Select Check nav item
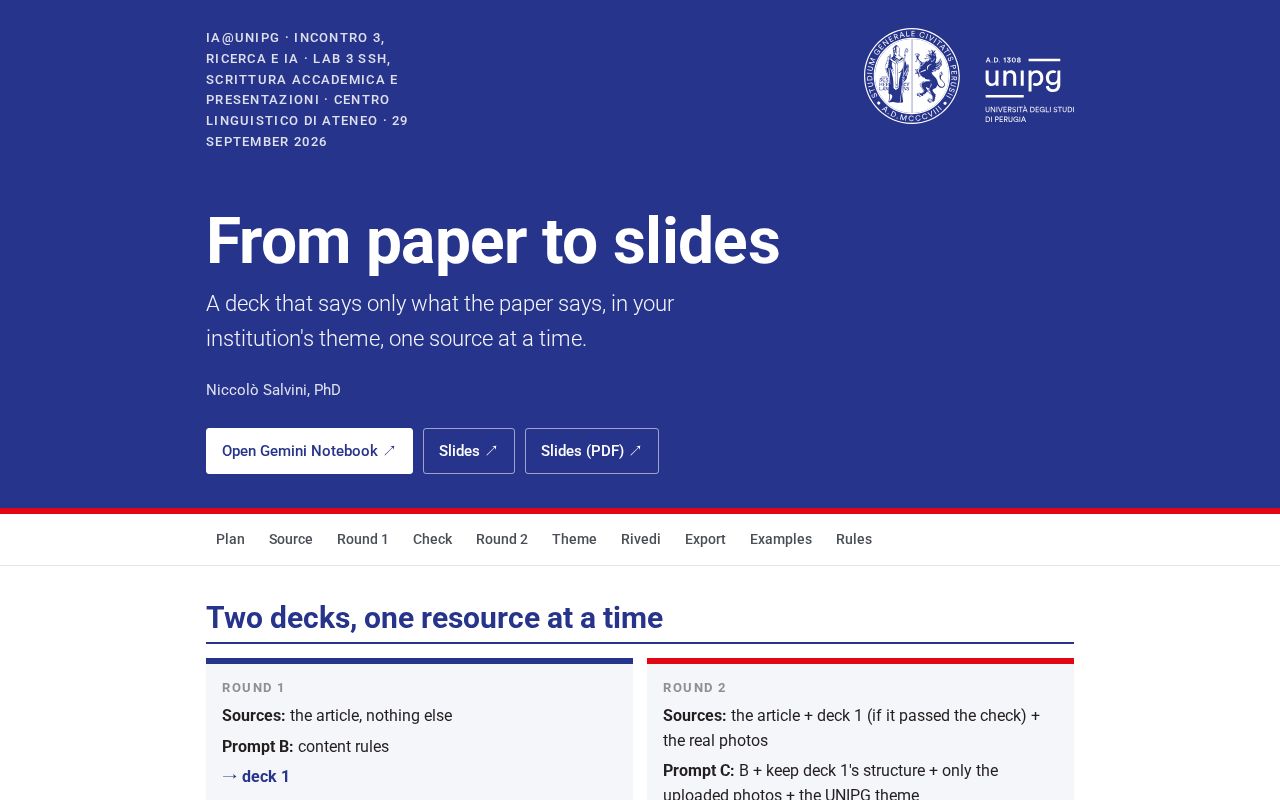This screenshot has height=800, width=1280. [432, 539]
